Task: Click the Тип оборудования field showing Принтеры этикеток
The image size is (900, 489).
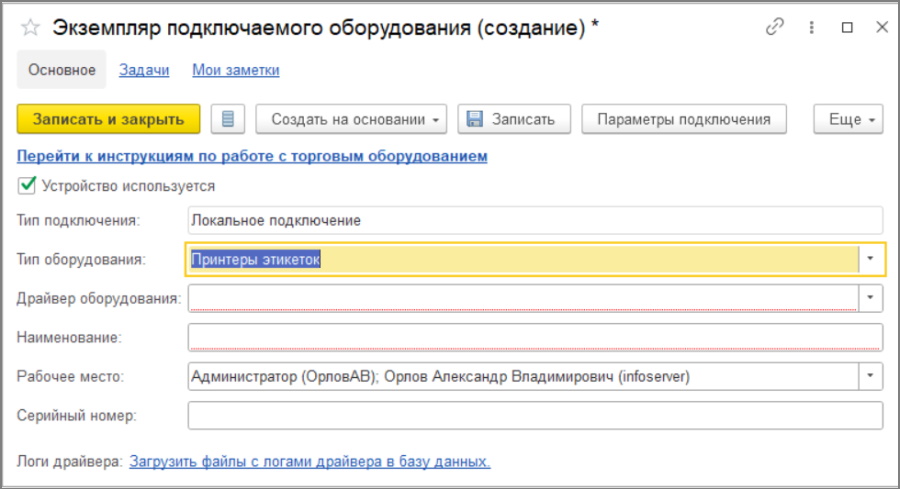Action: [523, 259]
